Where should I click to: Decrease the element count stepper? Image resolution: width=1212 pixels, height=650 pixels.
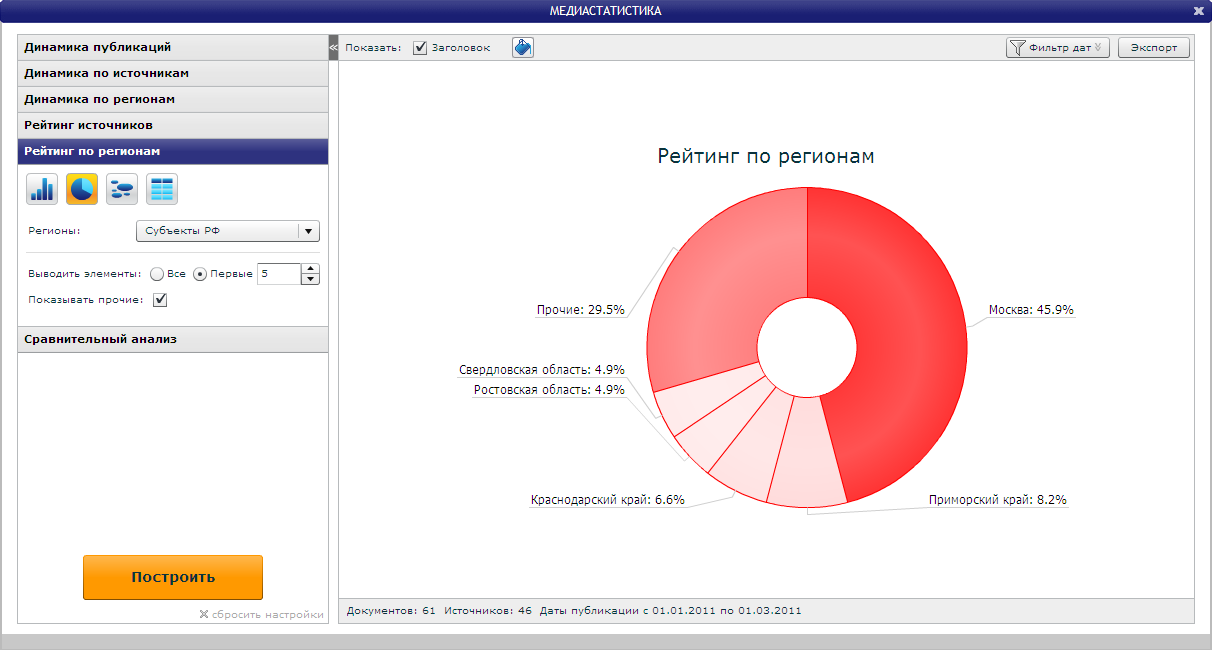[310, 279]
